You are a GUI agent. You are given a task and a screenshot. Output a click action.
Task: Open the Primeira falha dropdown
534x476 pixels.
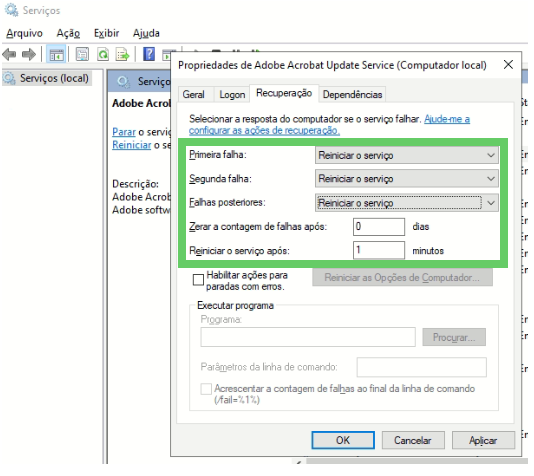(x=407, y=156)
